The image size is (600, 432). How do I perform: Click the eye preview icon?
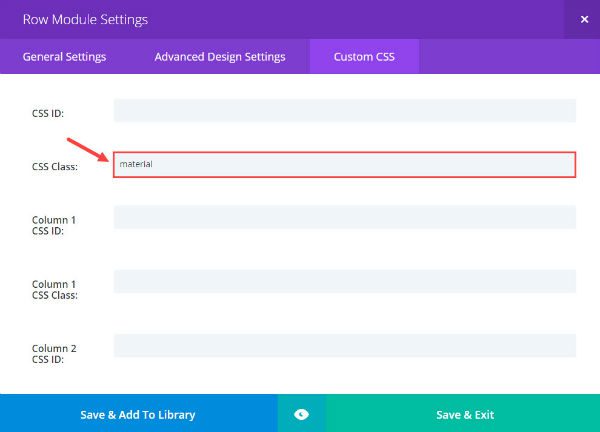coord(301,414)
